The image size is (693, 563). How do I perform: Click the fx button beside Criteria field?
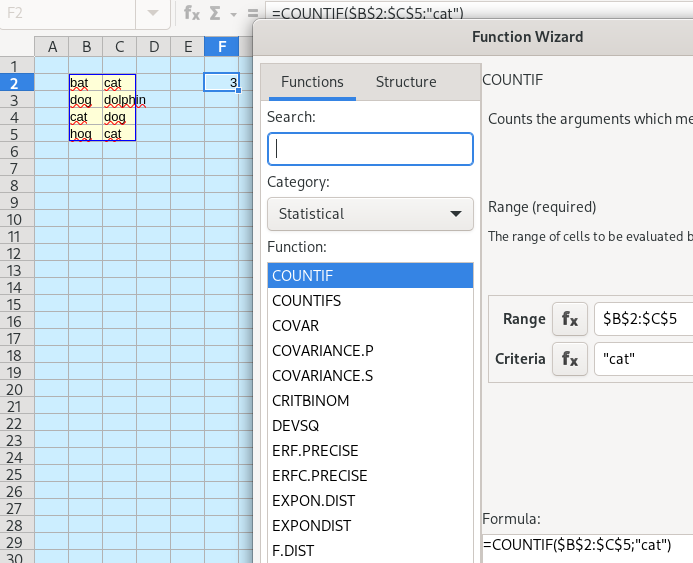[570, 359]
